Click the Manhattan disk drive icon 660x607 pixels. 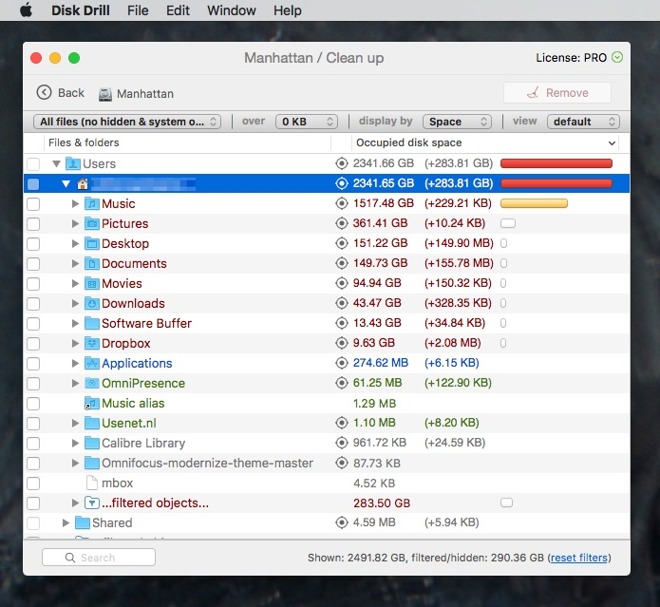105,94
